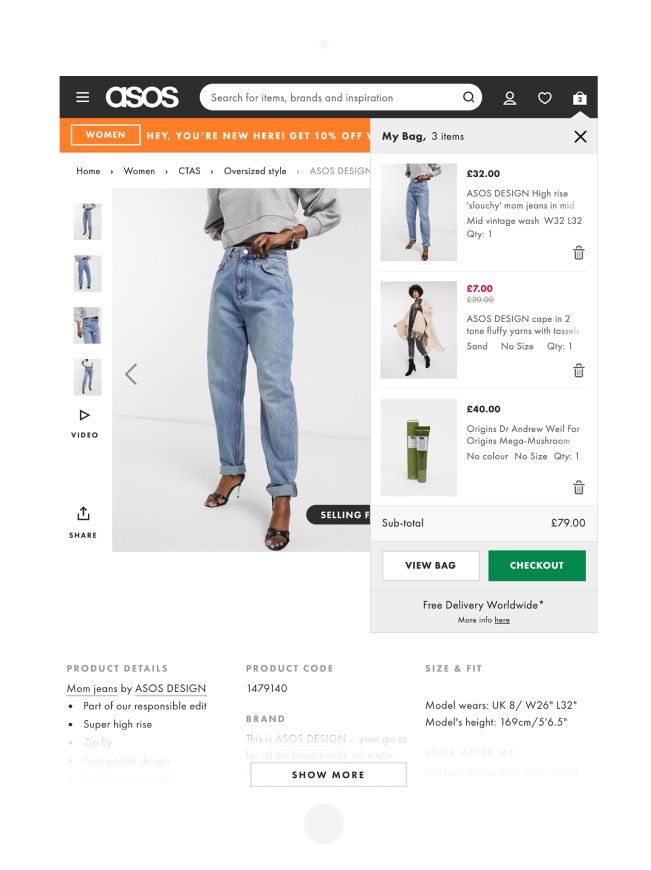Screen dimensions: 651x870
Task: Open the hamburger navigation menu
Action: (x=83, y=98)
